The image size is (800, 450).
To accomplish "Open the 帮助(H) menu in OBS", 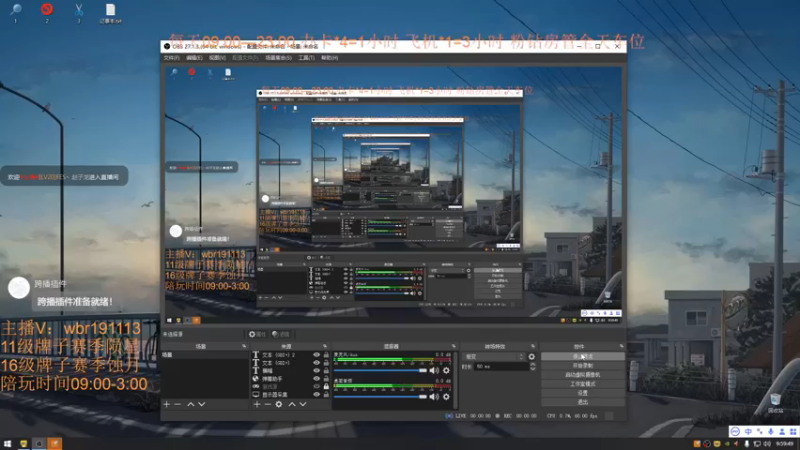I will coord(330,58).
